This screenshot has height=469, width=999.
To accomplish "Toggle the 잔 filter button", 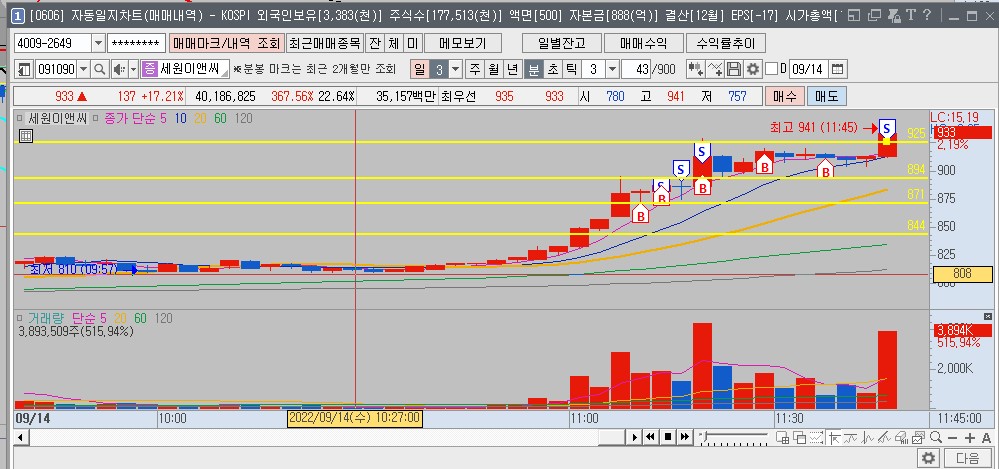I will click(x=375, y=43).
